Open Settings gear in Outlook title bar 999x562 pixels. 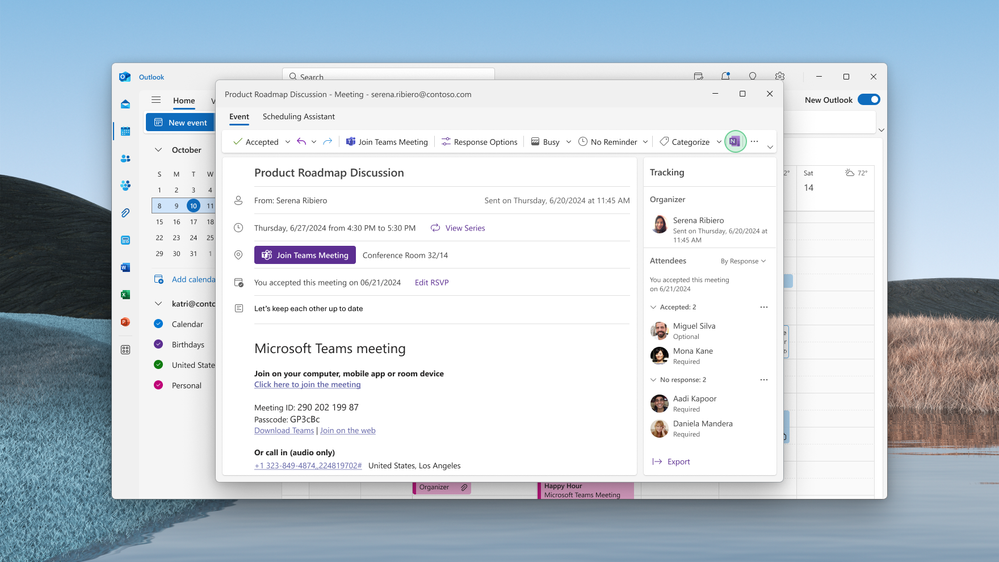780,76
